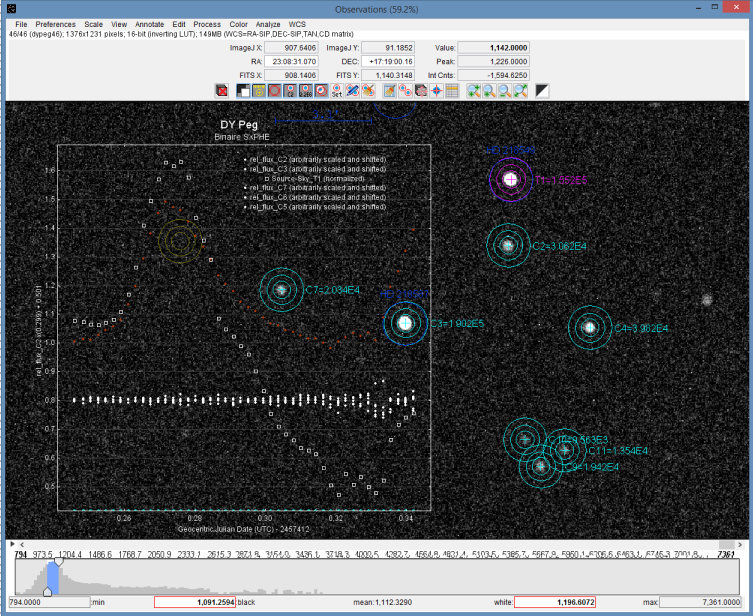Open the View menu

119,24
